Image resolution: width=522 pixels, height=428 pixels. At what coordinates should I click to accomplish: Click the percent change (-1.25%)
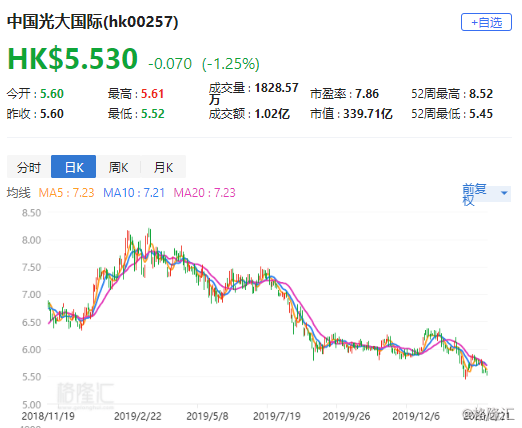(231, 64)
